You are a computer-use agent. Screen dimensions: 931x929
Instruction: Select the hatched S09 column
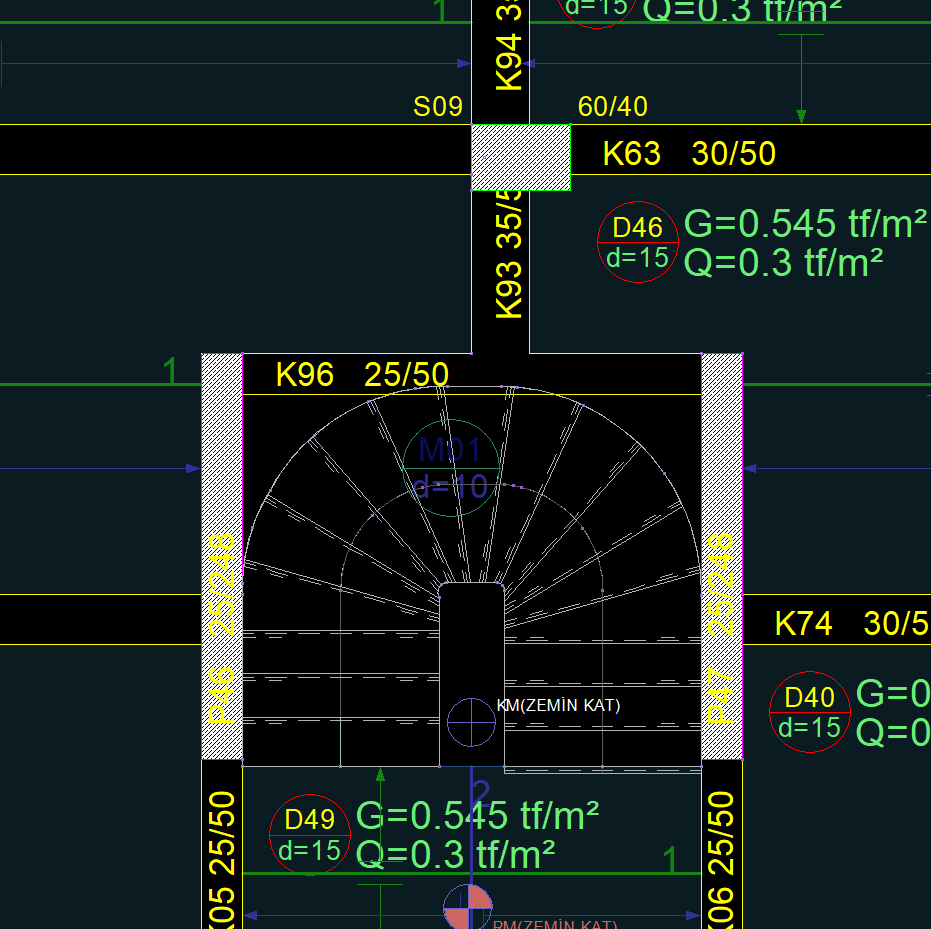521,157
